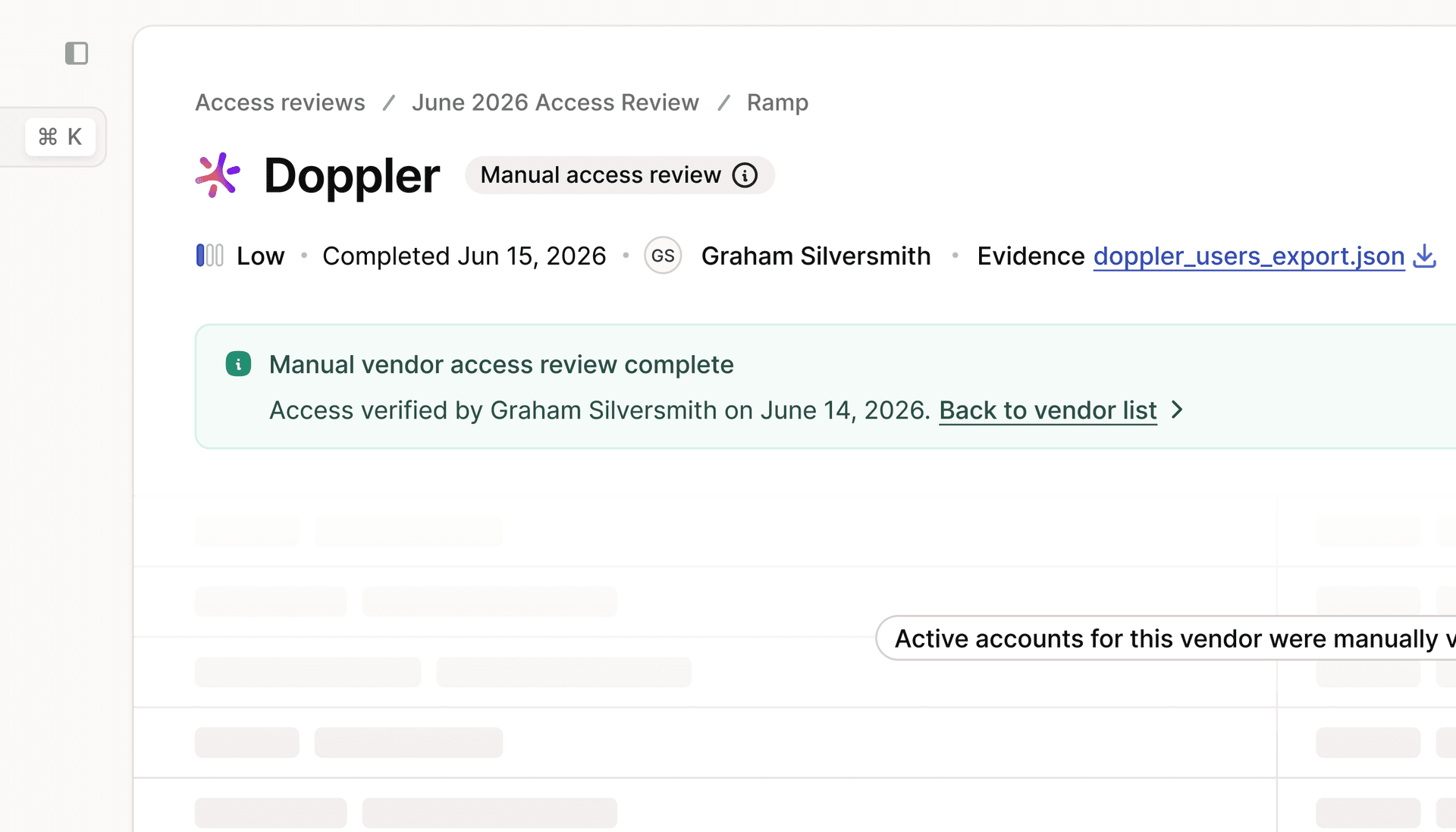Click the Completed Jun 15, 2026 date
Image resolution: width=1456 pixels, height=832 pixels.
click(464, 256)
